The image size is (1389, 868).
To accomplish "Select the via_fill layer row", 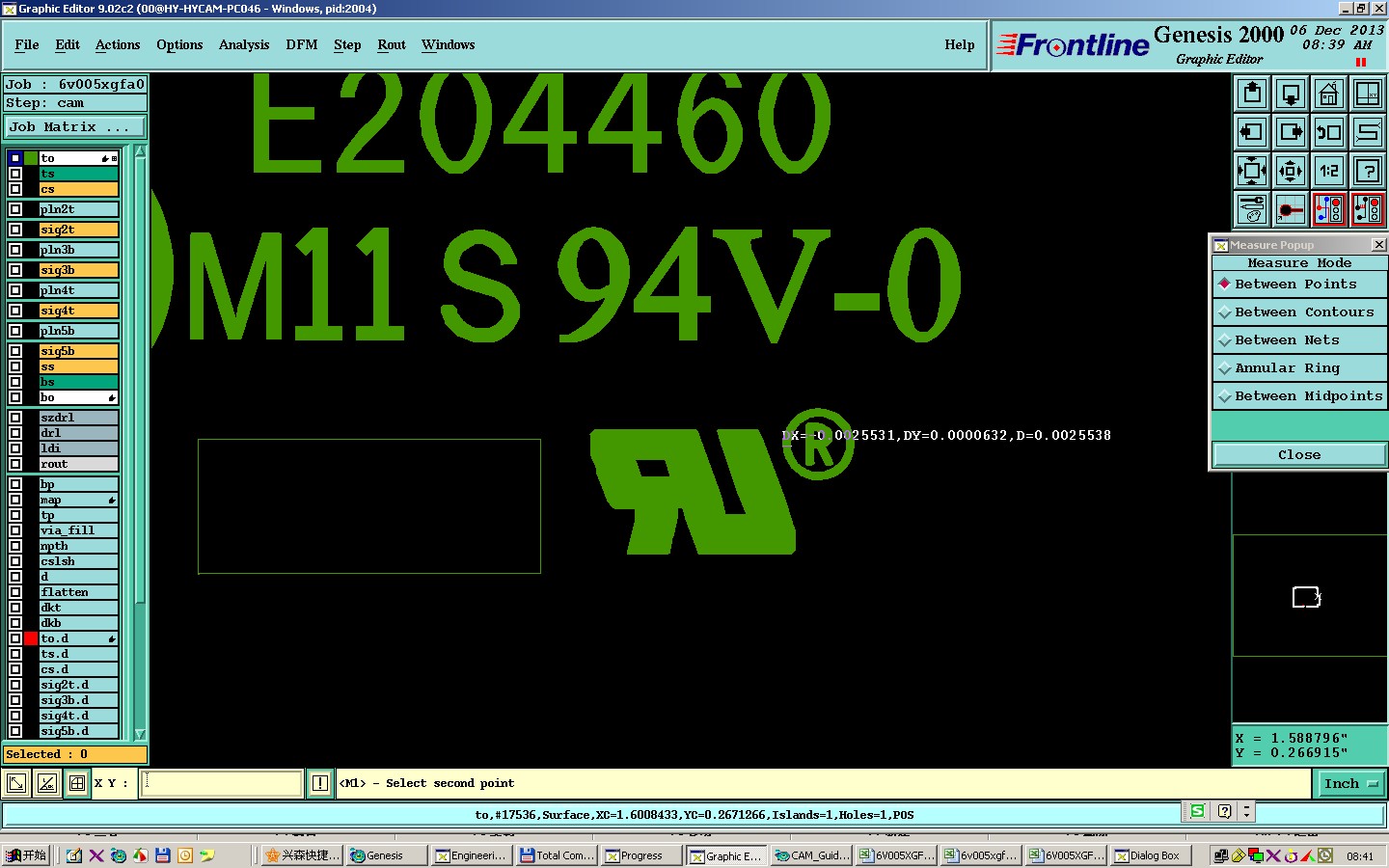I will 79,530.
